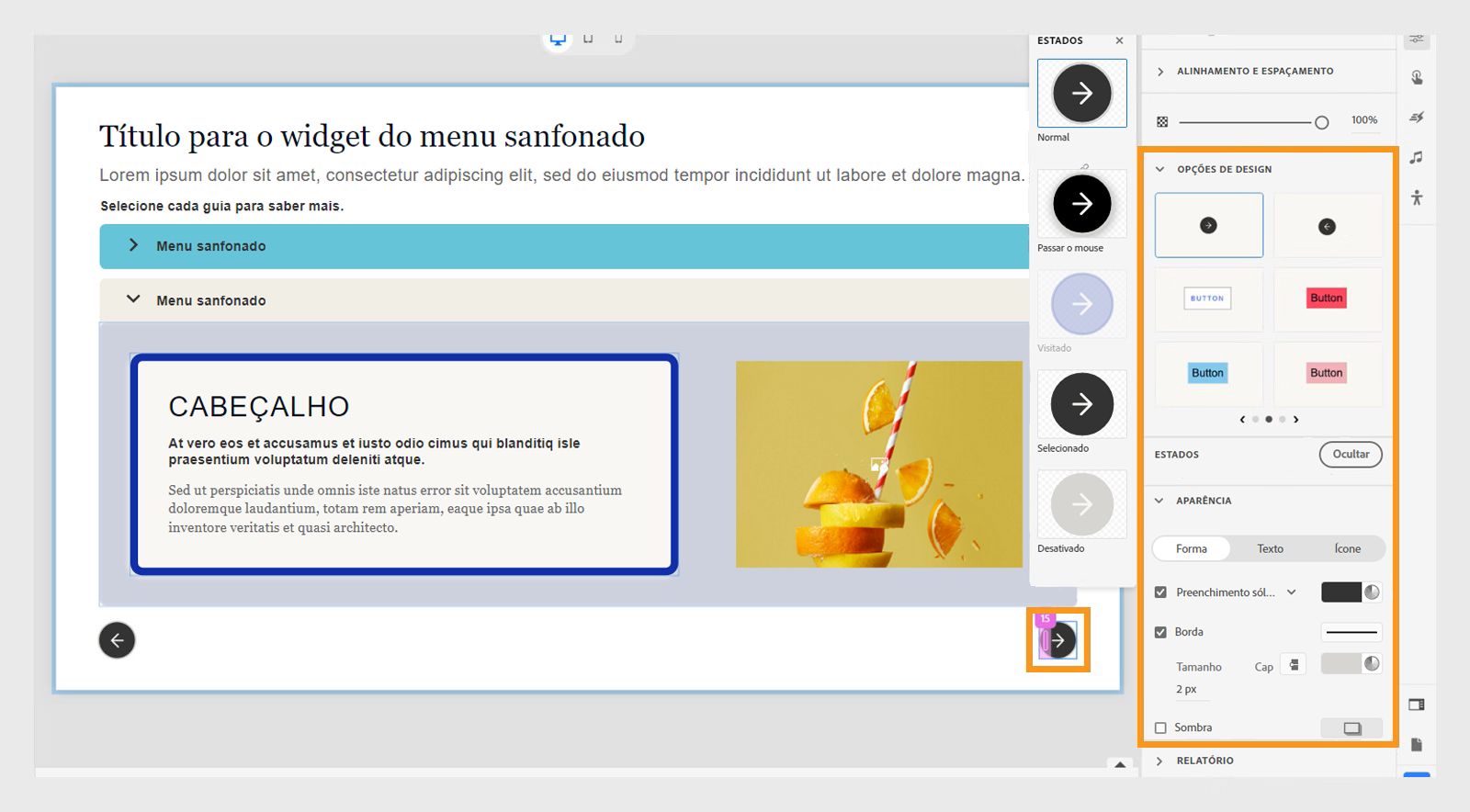Screen dimensions: 1470x812
Task: Choose outlined white BUTTON design
Action: pos(1209,299)
